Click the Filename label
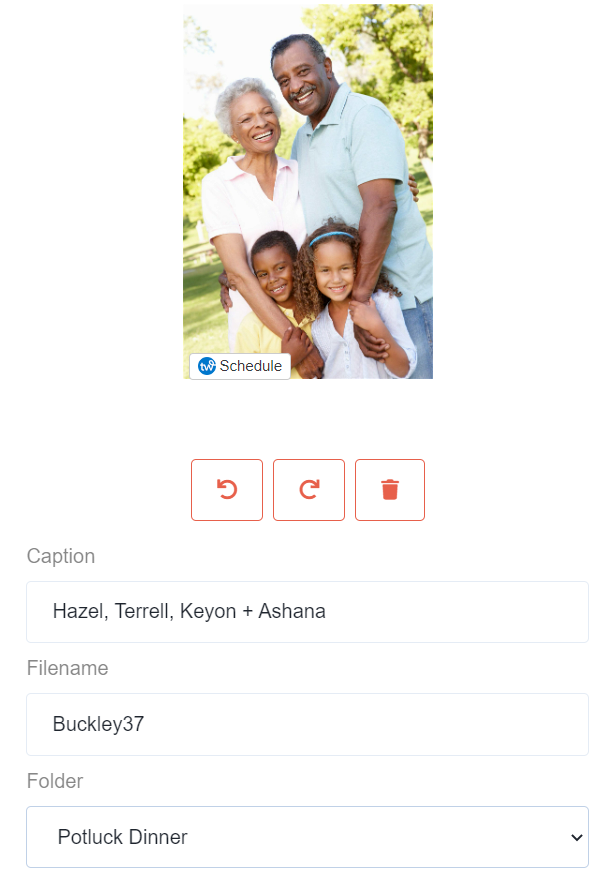The height and width of the screenshot is (870, 616). point(68,668)
